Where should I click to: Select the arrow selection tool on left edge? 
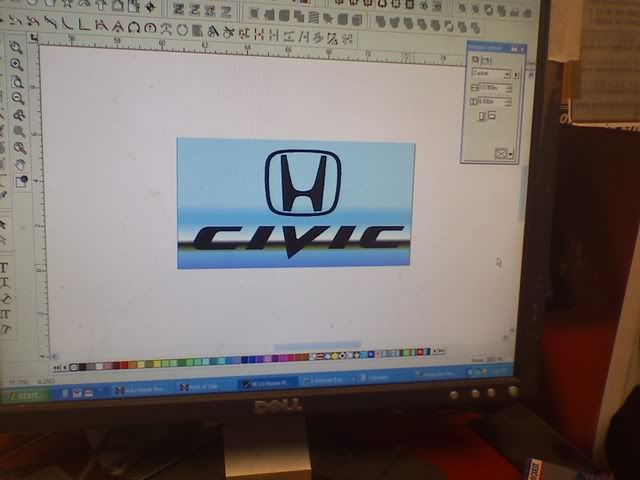click(3, 224)
